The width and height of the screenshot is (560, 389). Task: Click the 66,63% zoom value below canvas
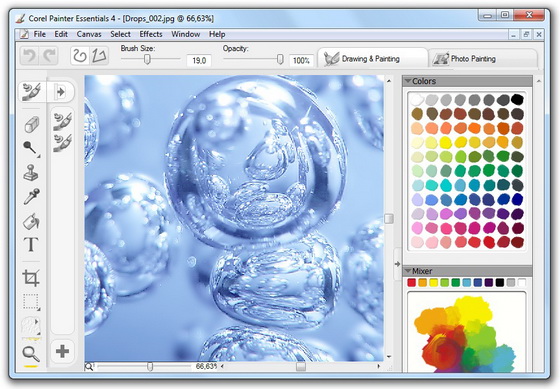[206, 366]
